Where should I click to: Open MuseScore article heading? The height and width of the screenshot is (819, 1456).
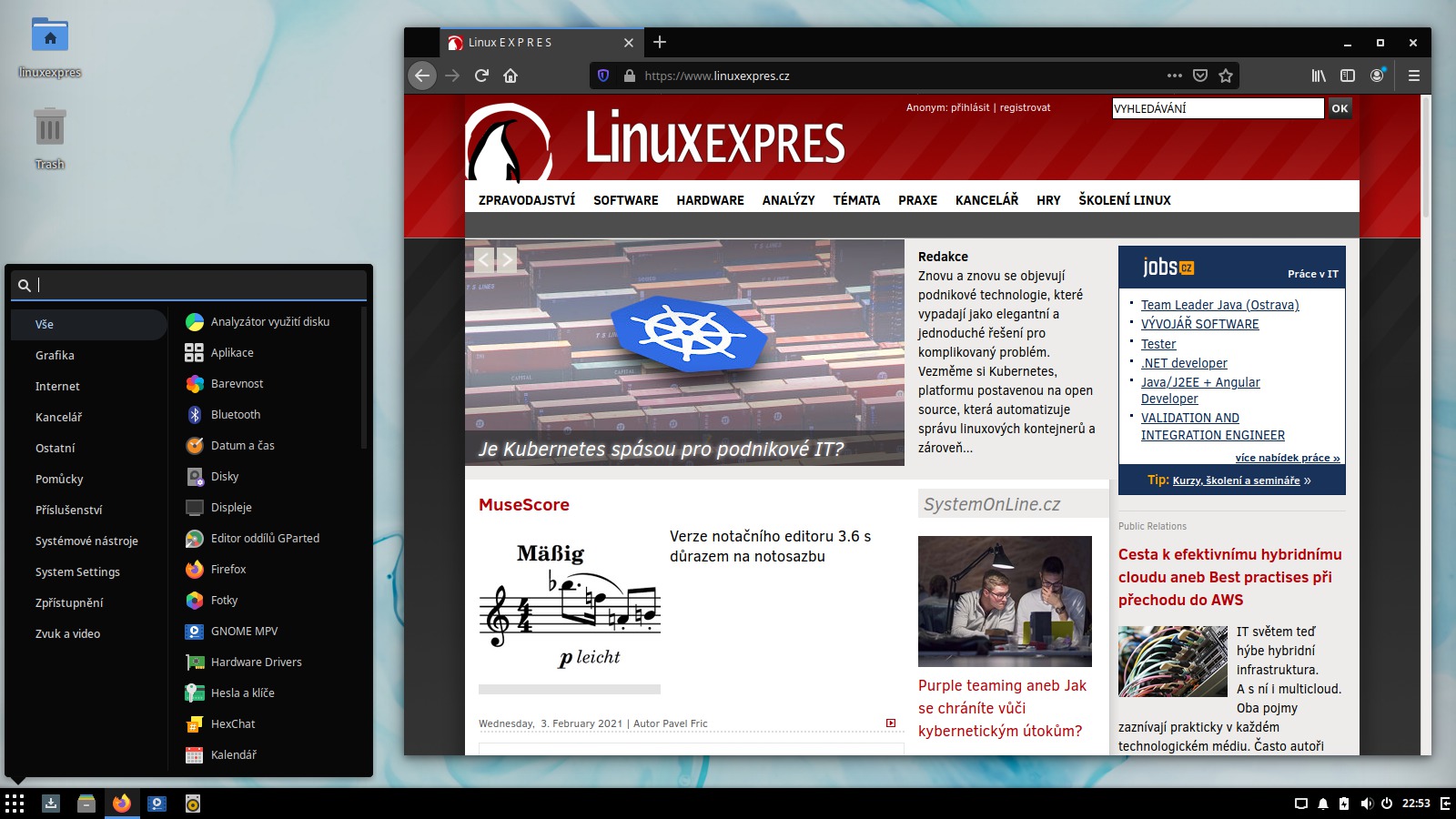[x=524, y=505]
